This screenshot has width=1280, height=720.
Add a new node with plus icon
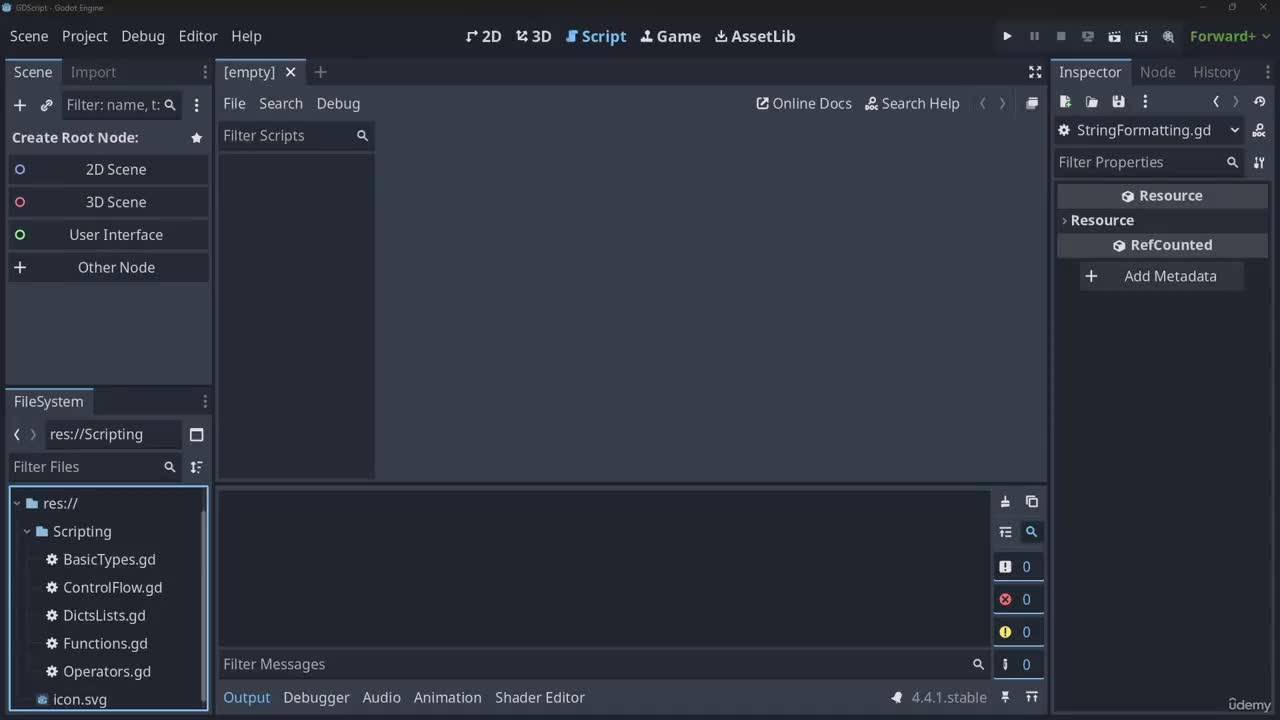point(20,105)
